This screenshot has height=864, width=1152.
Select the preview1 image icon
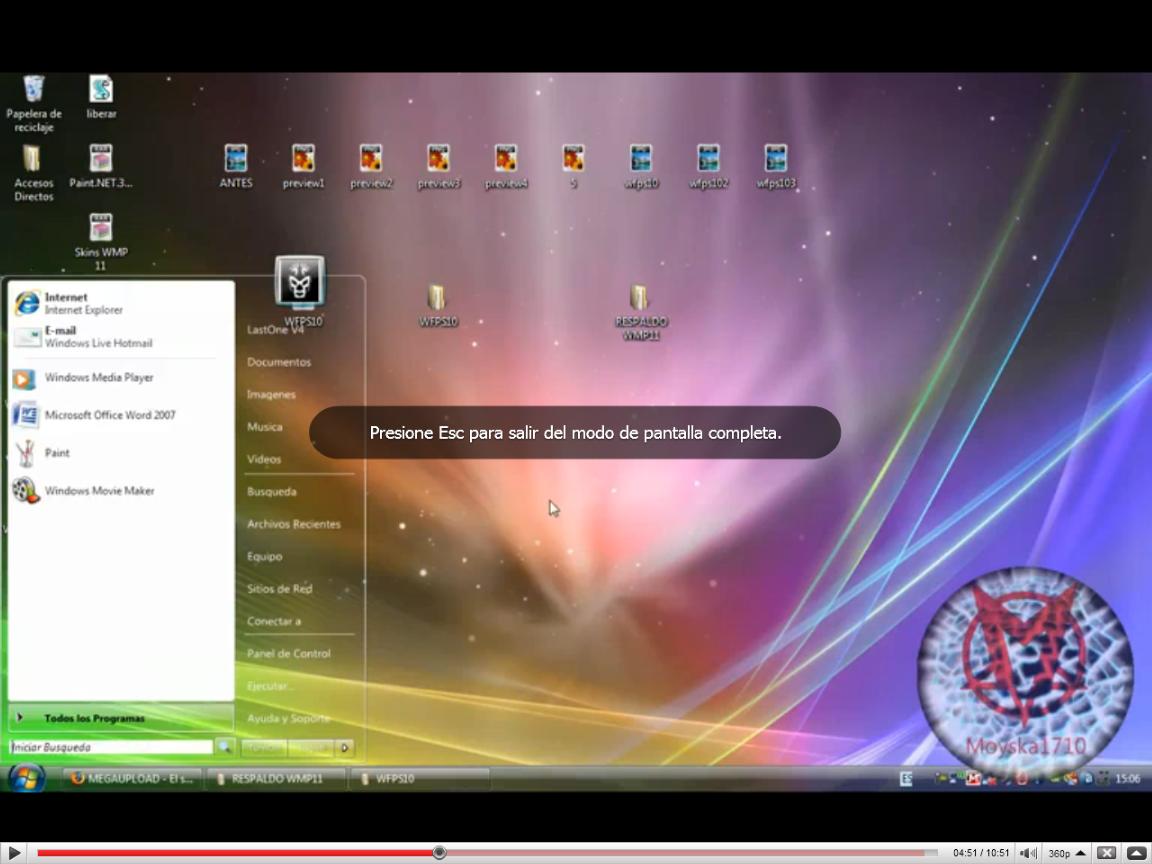(303, 166)
